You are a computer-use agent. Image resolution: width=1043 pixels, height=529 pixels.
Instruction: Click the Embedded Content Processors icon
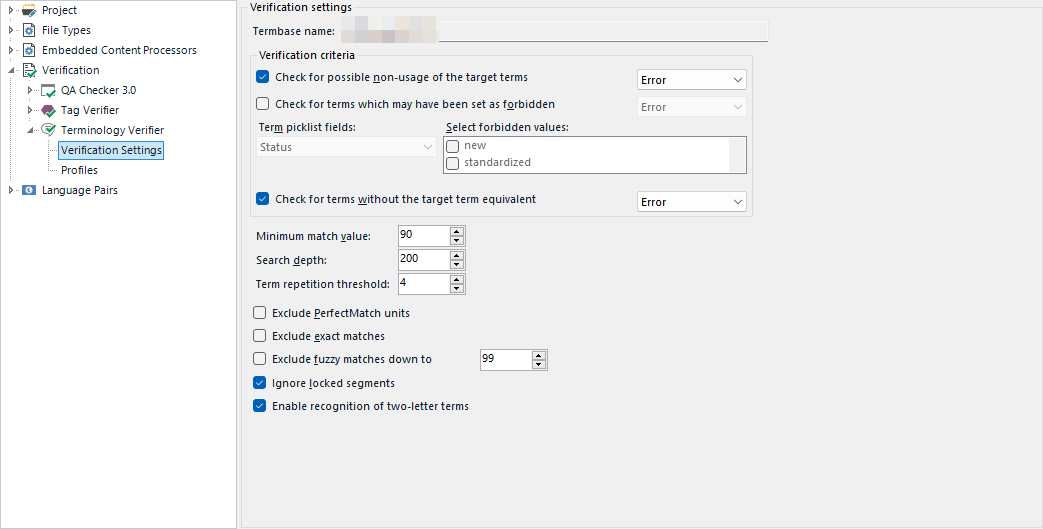tap(29, 51)
